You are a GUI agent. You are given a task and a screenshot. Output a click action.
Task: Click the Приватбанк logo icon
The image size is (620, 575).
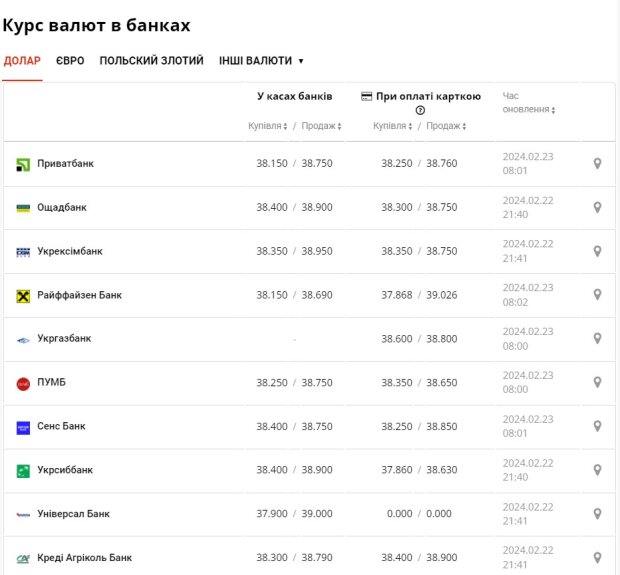tap(23, 164)
